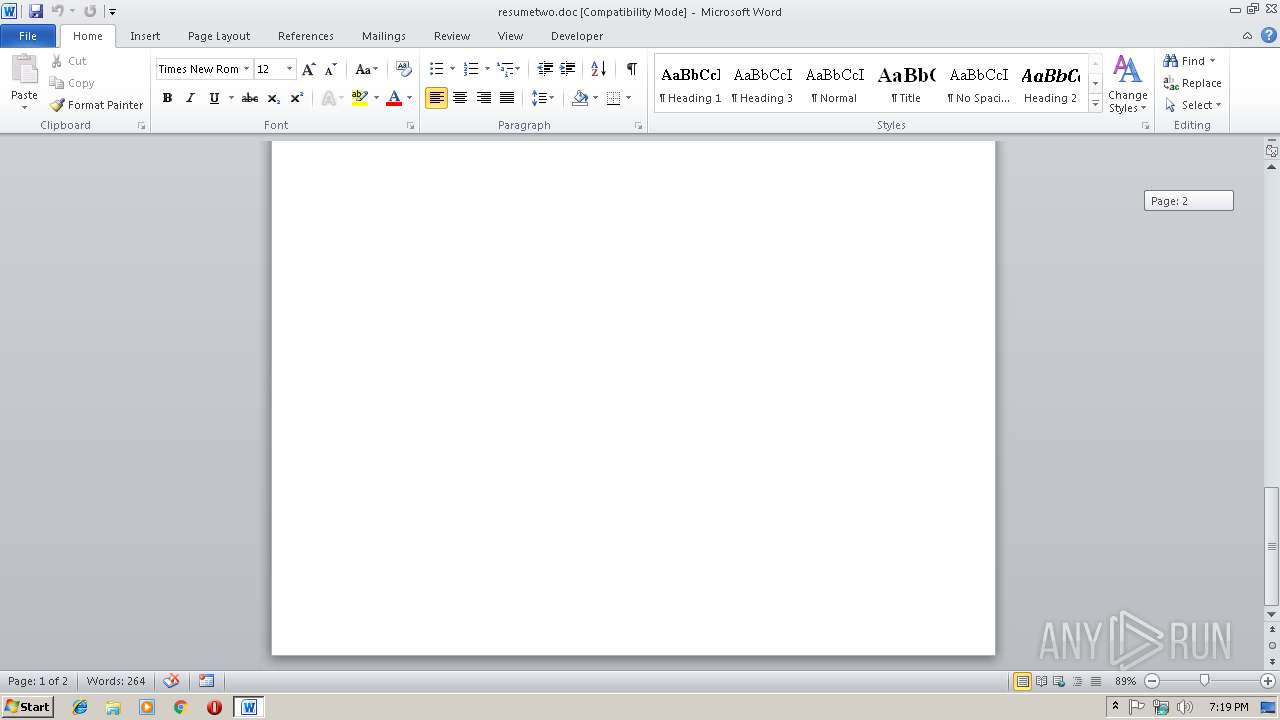Click the Undo icon in quick access toolbar

[57, 11]
